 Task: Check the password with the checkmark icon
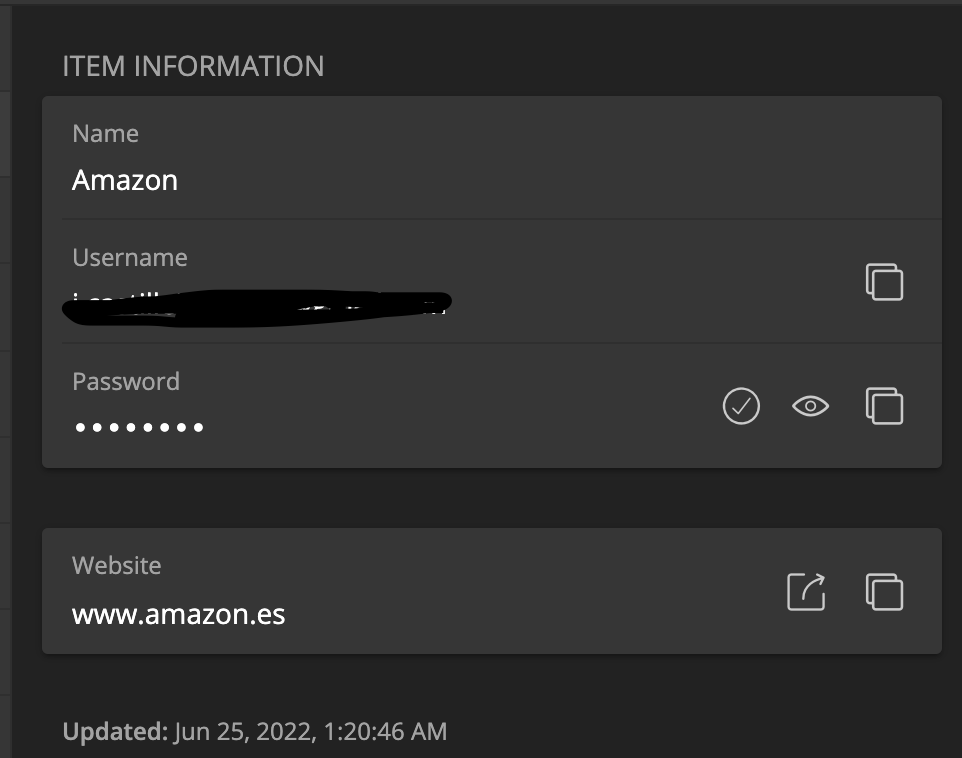[x=741, y=406]
